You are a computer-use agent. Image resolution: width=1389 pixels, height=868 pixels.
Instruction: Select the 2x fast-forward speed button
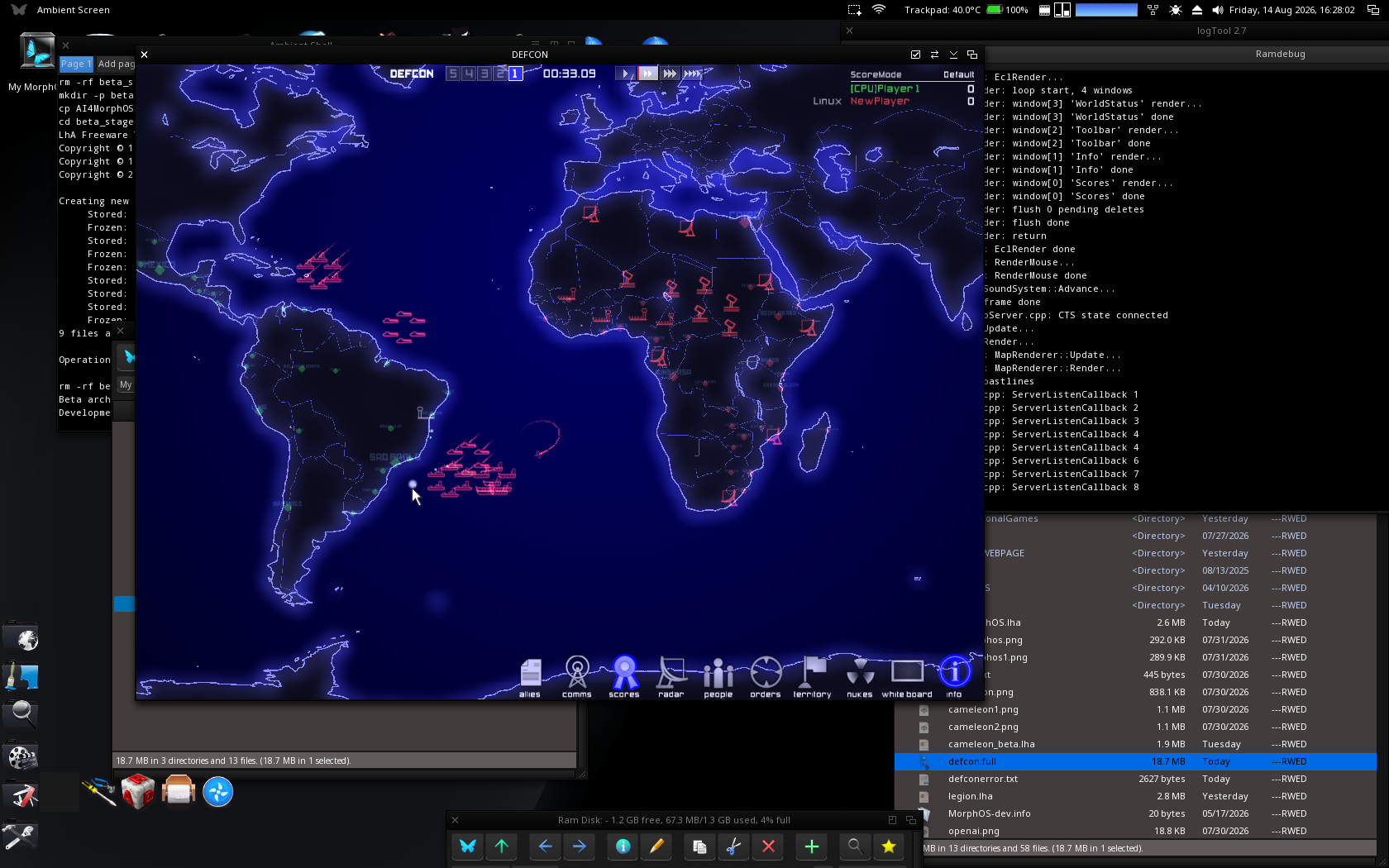tap(648, 74)
